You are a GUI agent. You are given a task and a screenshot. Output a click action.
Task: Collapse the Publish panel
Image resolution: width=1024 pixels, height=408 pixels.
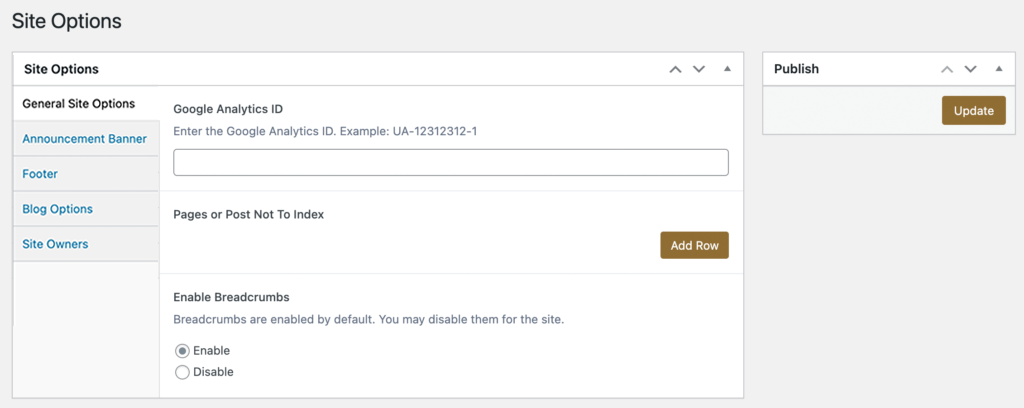999,69
